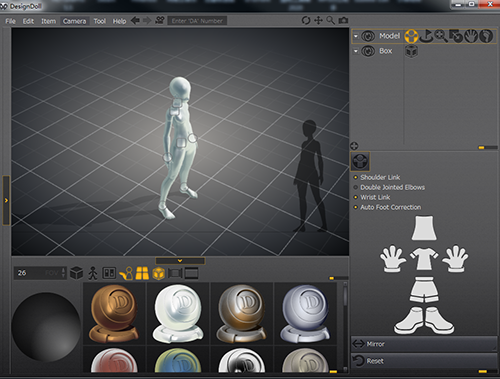
Task: Open the Tool menu
Action: (99, 21)
